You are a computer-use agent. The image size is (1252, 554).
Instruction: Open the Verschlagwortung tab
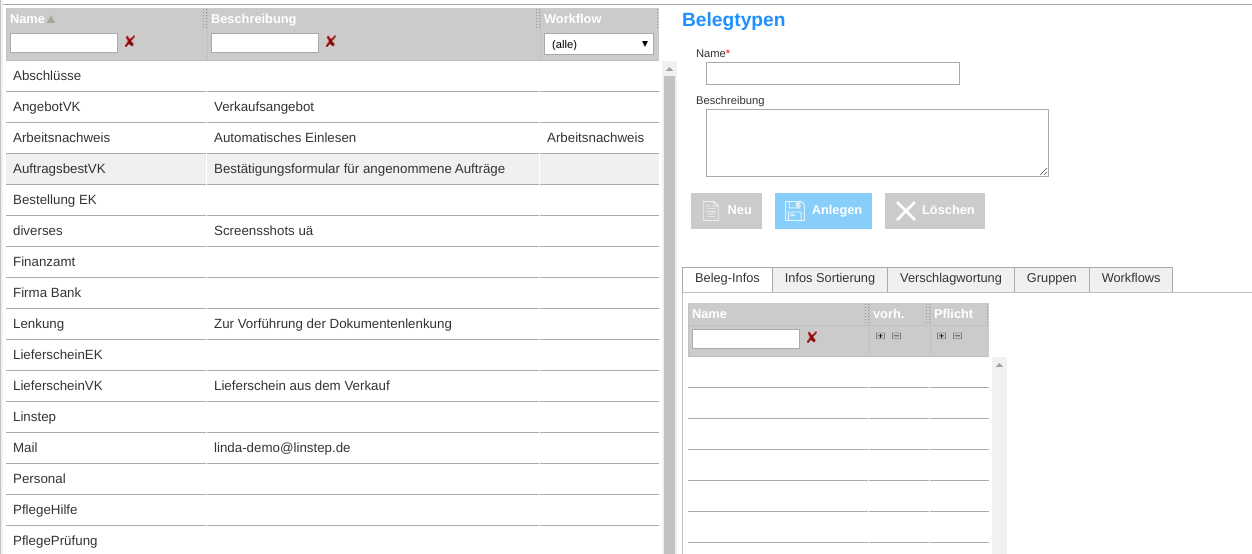tap(950, 279)
